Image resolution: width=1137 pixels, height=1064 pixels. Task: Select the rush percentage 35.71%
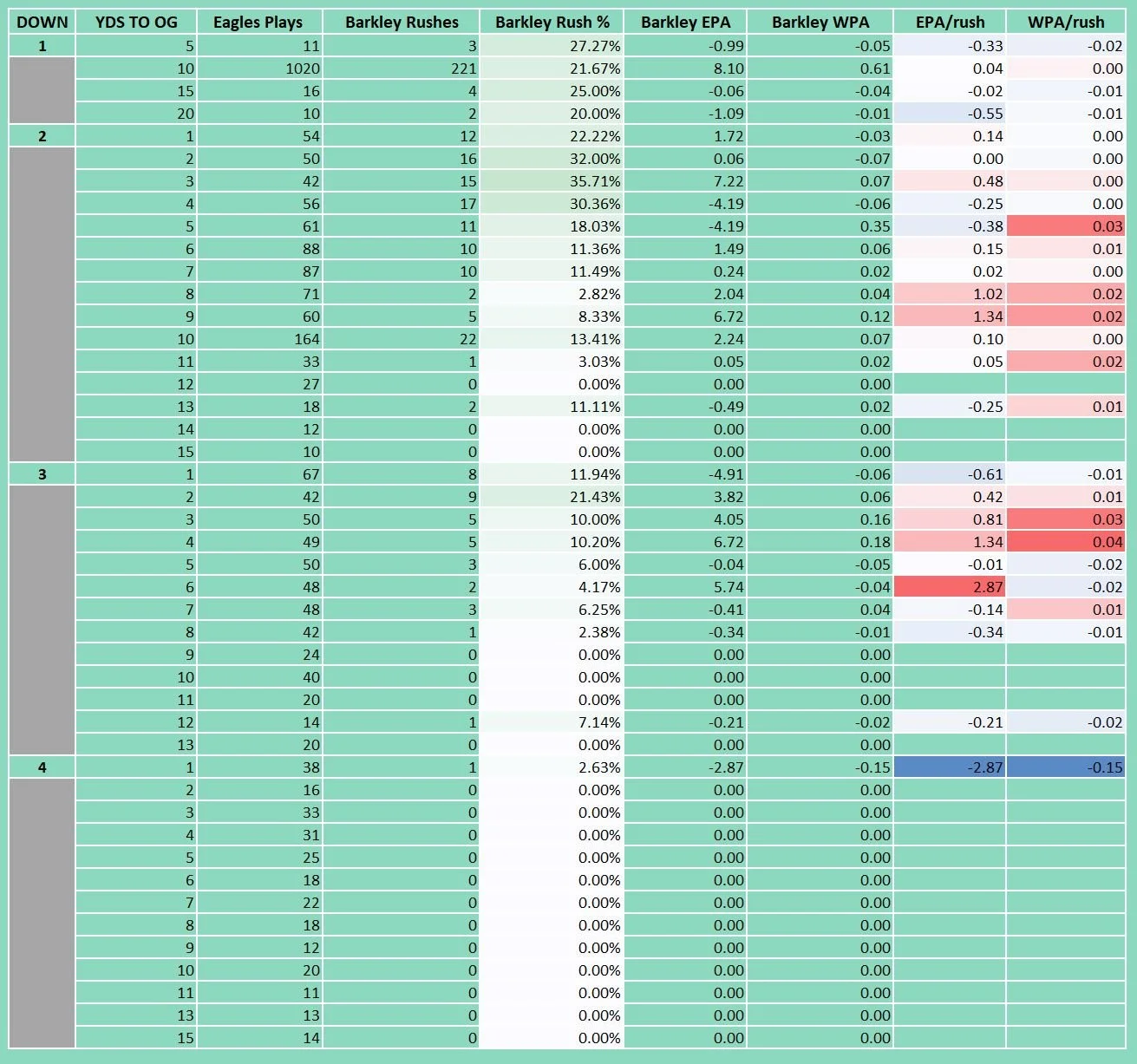(x=552, y=181)
